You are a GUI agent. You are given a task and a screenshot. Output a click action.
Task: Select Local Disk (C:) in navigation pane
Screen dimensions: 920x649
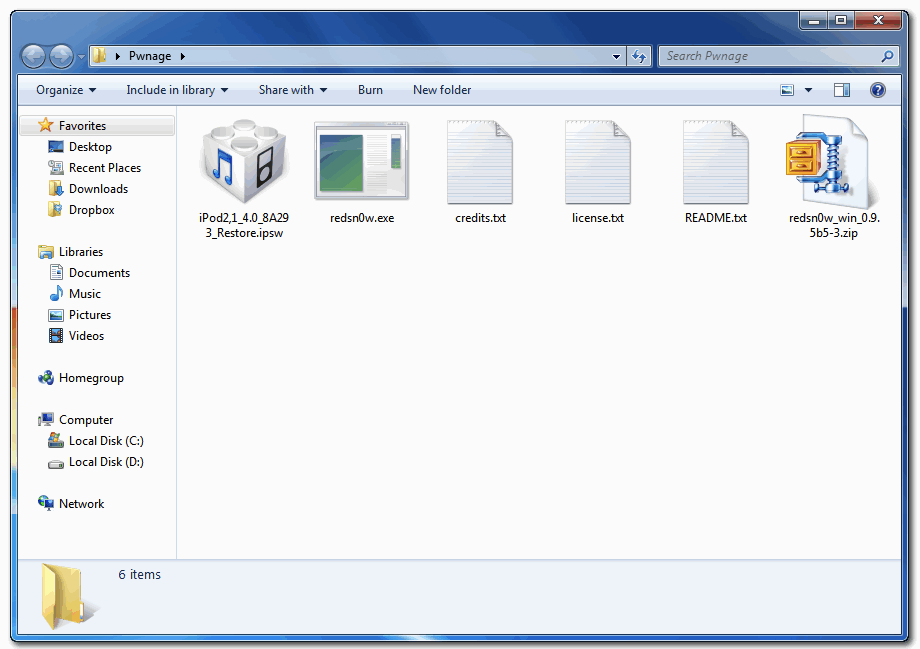point(106,441)
